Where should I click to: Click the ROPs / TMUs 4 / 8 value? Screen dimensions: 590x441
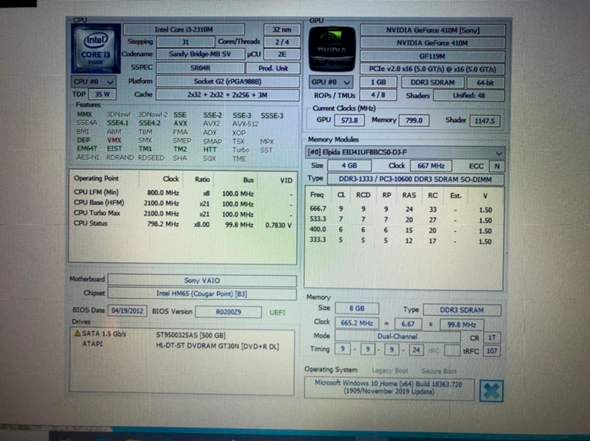tap(378, 95)
